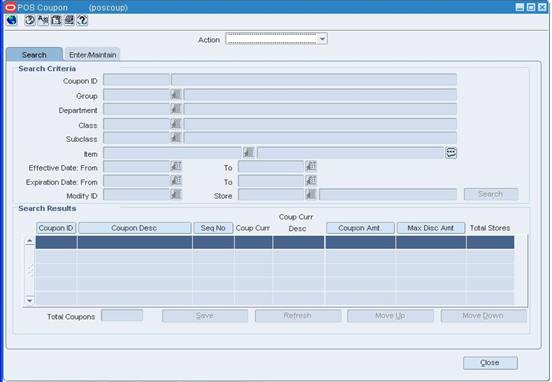This screenshot has height=382, width=552.
Task: Click the Move Up button
Action: (x=390, y=316)
